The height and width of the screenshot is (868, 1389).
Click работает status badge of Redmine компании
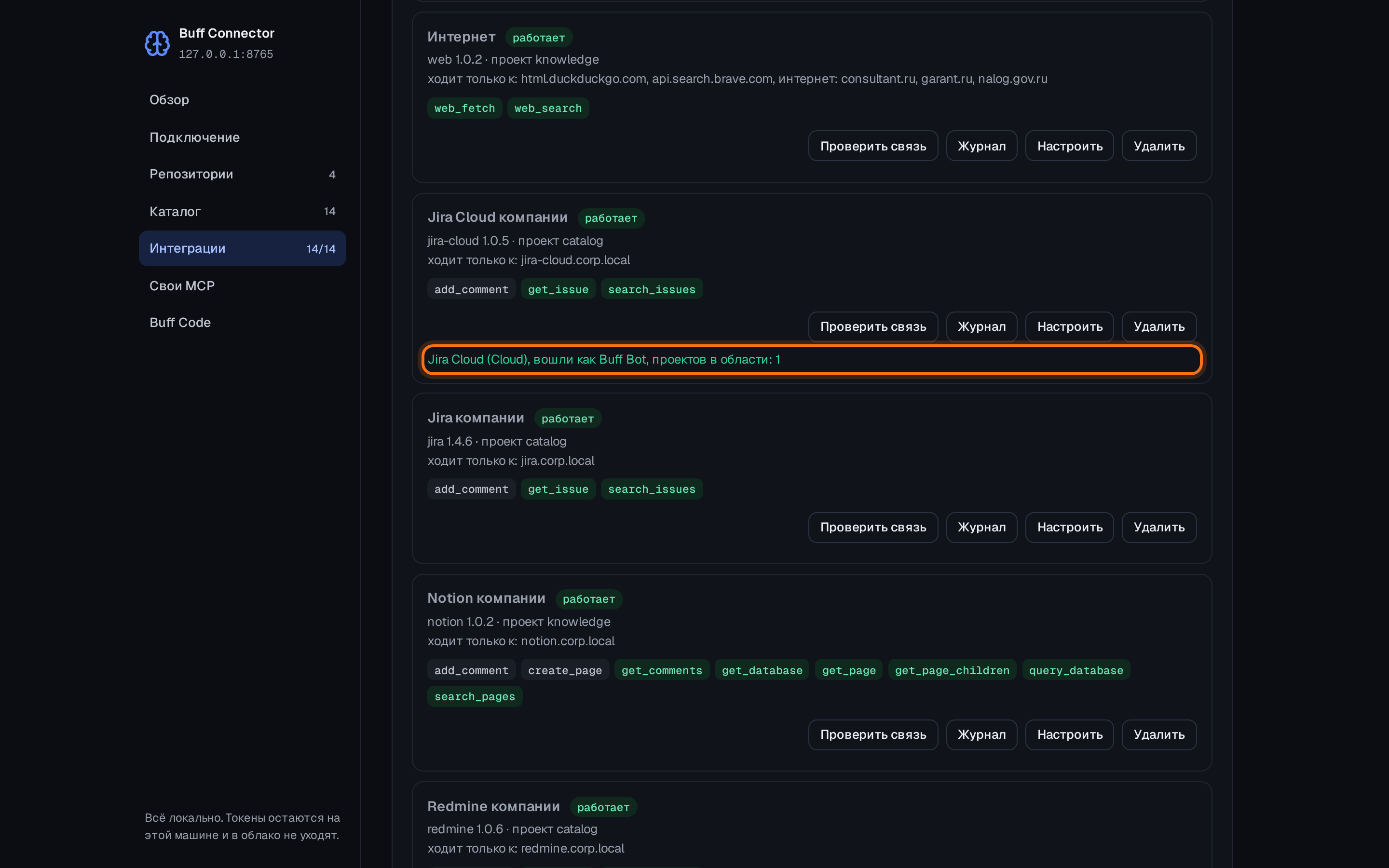[603, 807]
